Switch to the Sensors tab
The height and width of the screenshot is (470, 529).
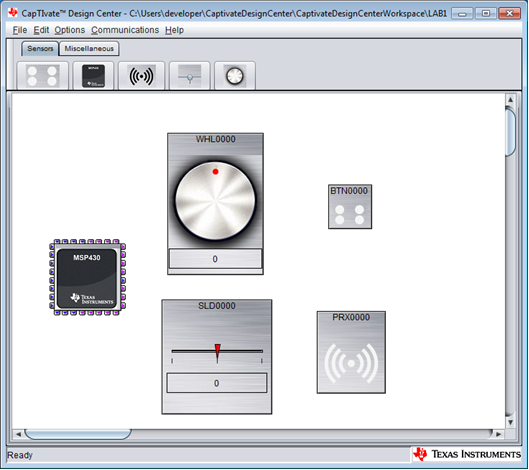pyautogui.click(x=40, y=49)
